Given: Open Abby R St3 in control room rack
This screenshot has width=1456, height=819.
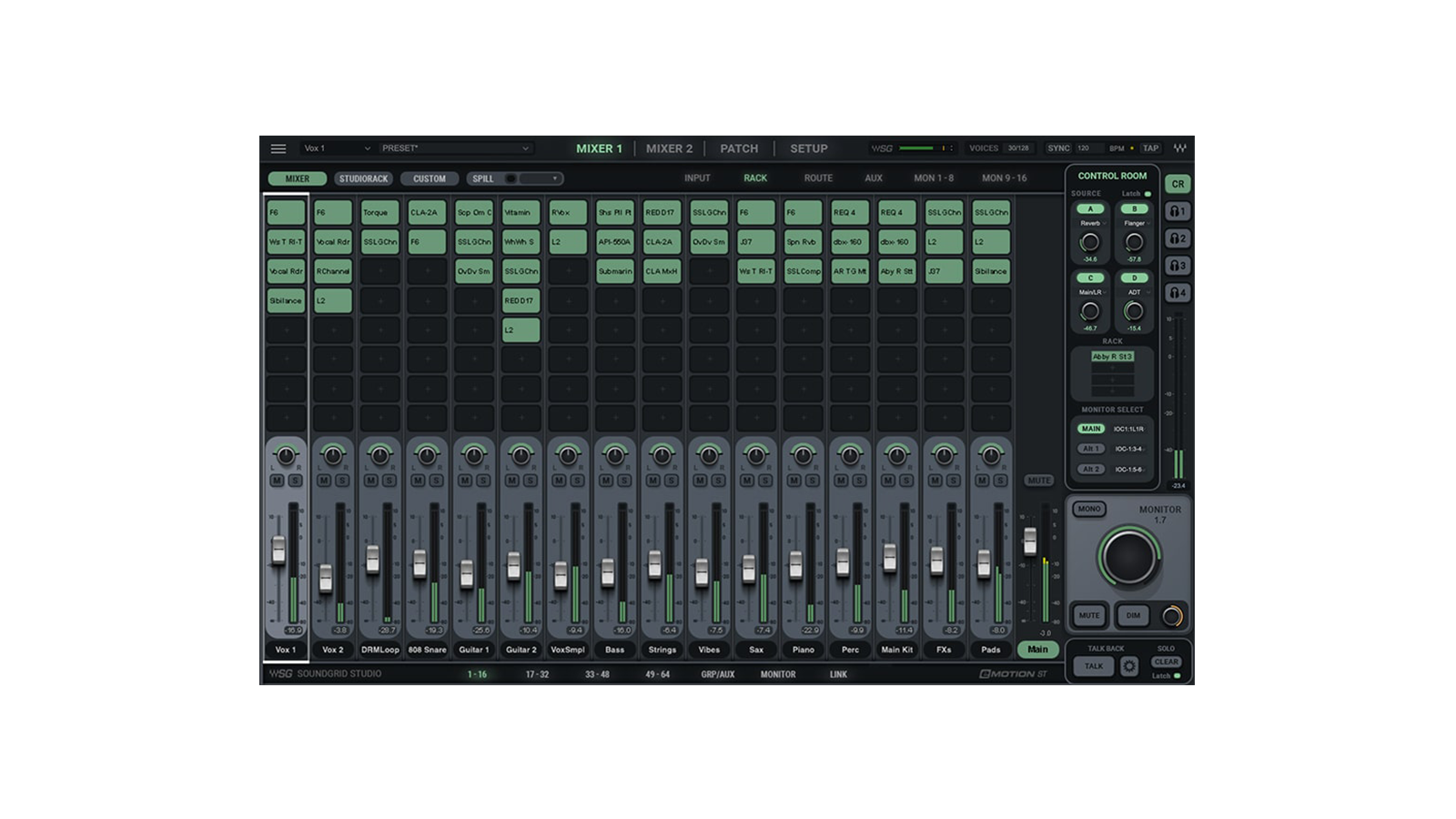Looking at the screenshot, I should (1112, 357).
